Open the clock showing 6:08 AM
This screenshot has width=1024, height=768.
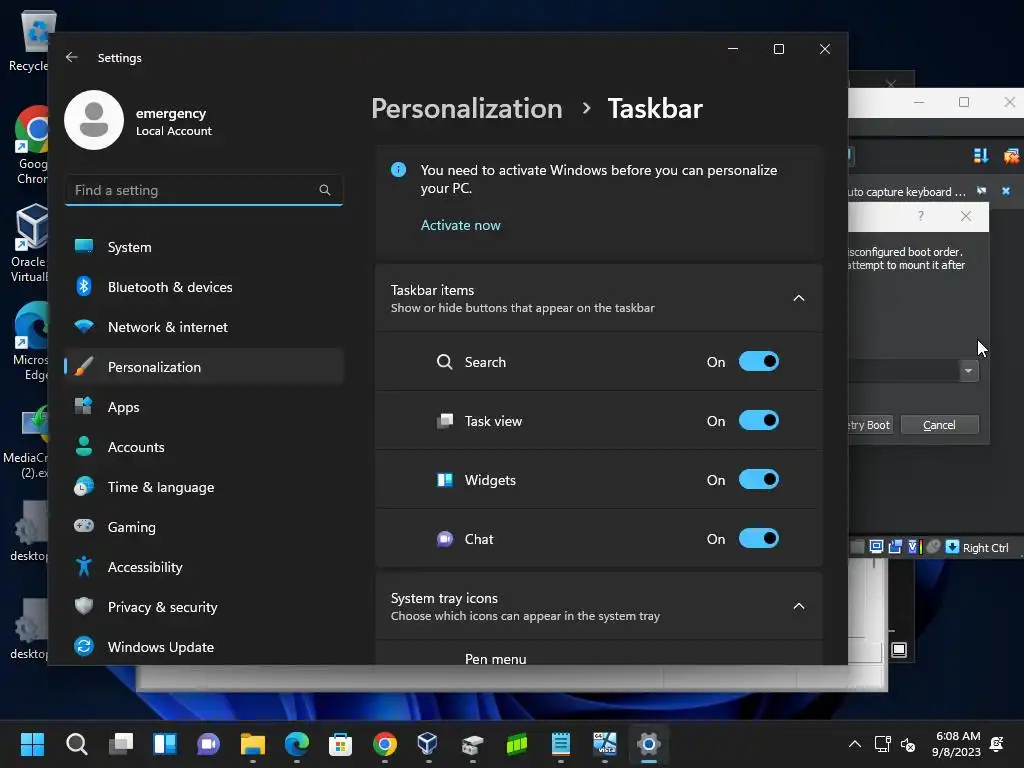click(957, 744)
